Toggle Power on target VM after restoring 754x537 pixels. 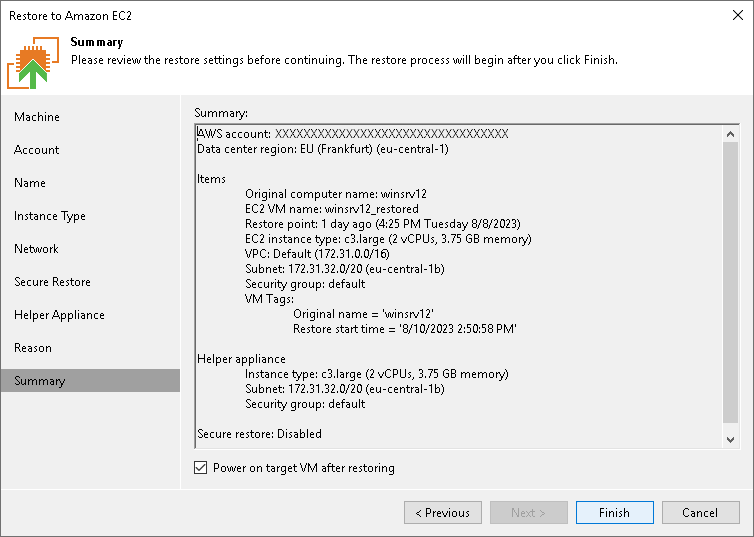coord(201,468)
